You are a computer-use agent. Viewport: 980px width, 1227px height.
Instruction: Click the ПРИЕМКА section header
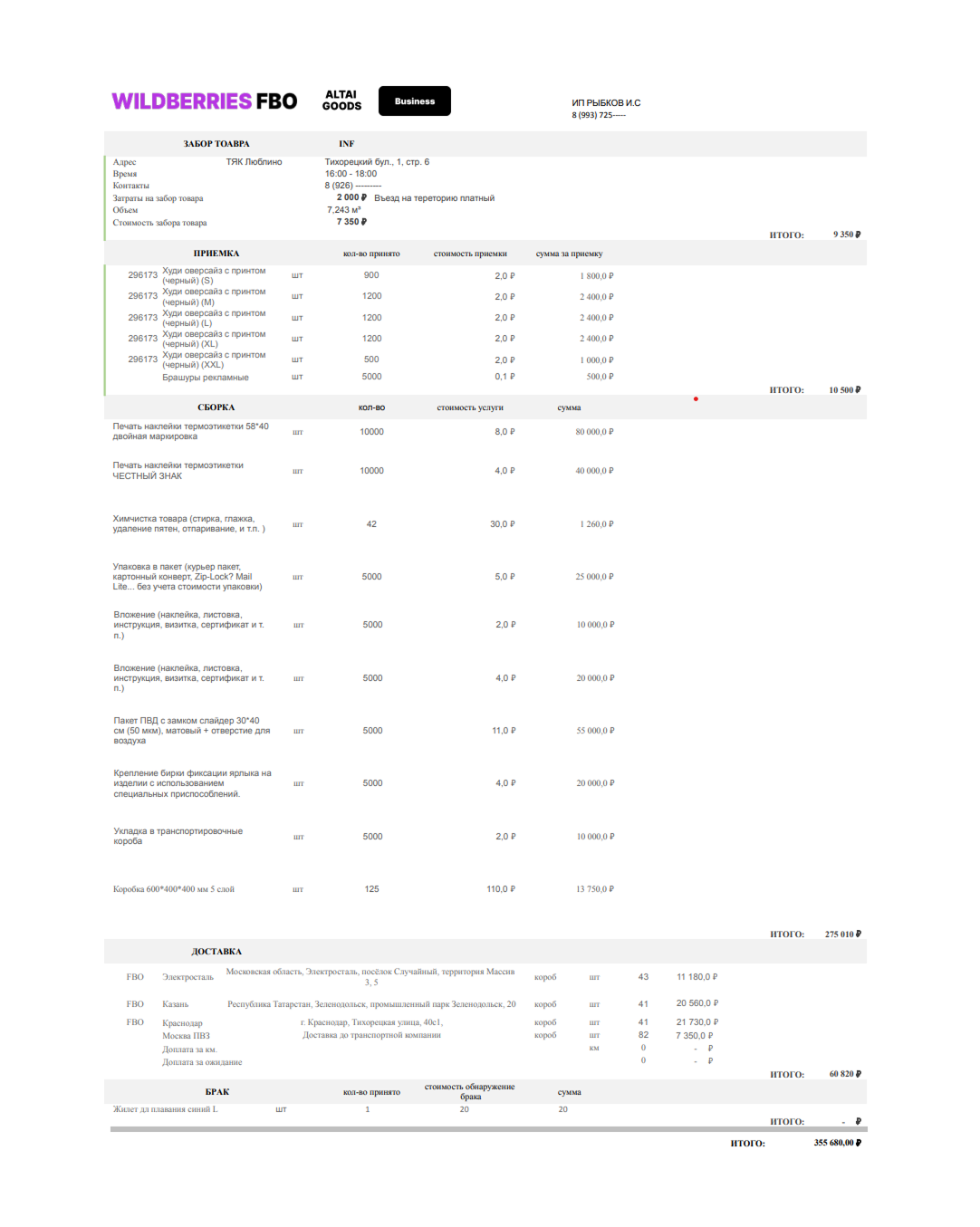click(x=216, y=254)
